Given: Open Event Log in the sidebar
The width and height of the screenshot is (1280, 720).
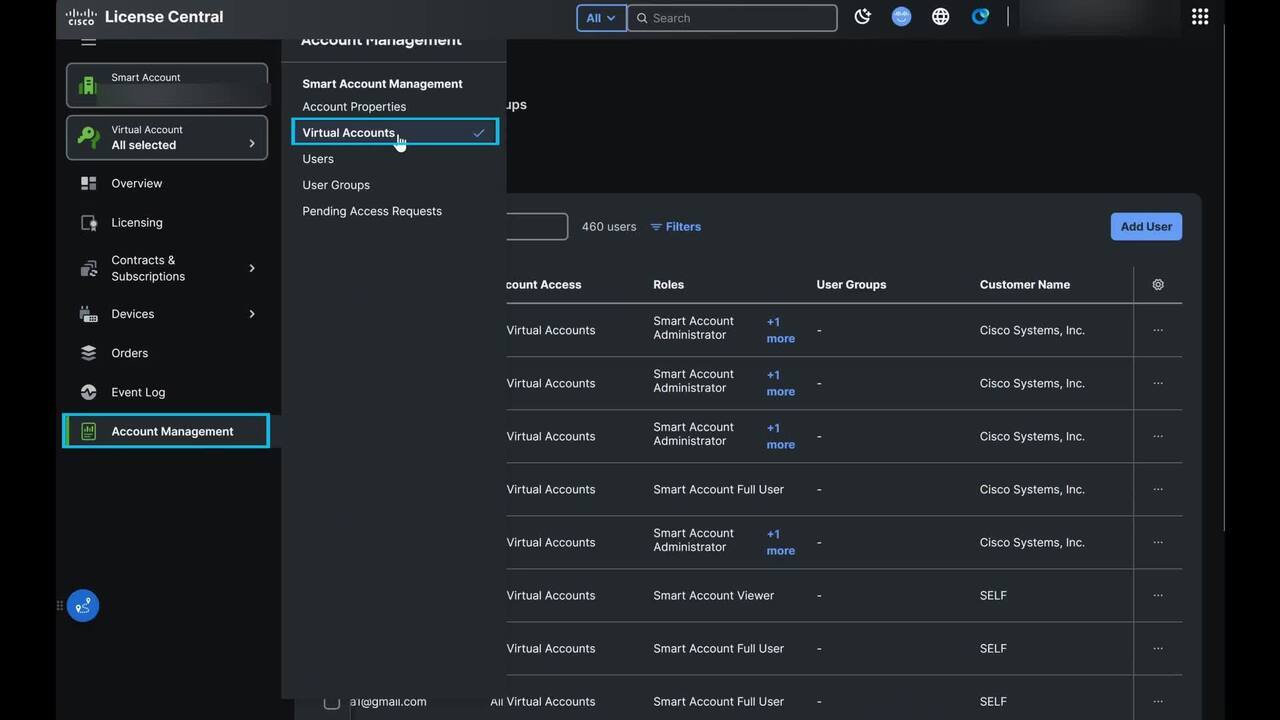Looking at the screenshot, I should click(138, 392).
